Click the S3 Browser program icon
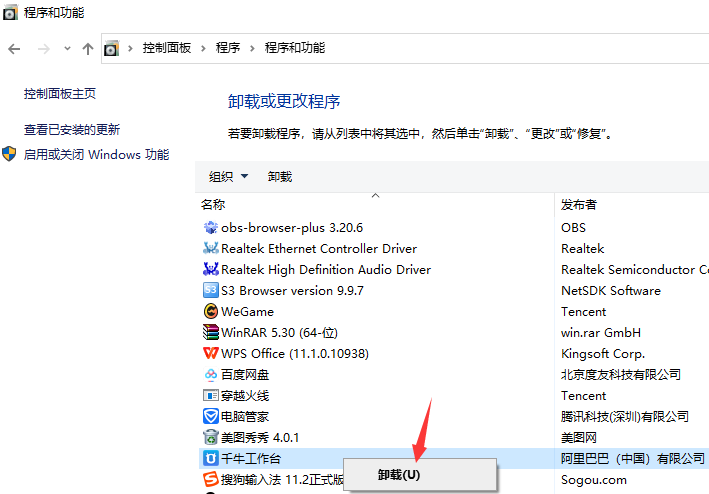The width and height of the screenshot is (709, 494). point(211,290)
